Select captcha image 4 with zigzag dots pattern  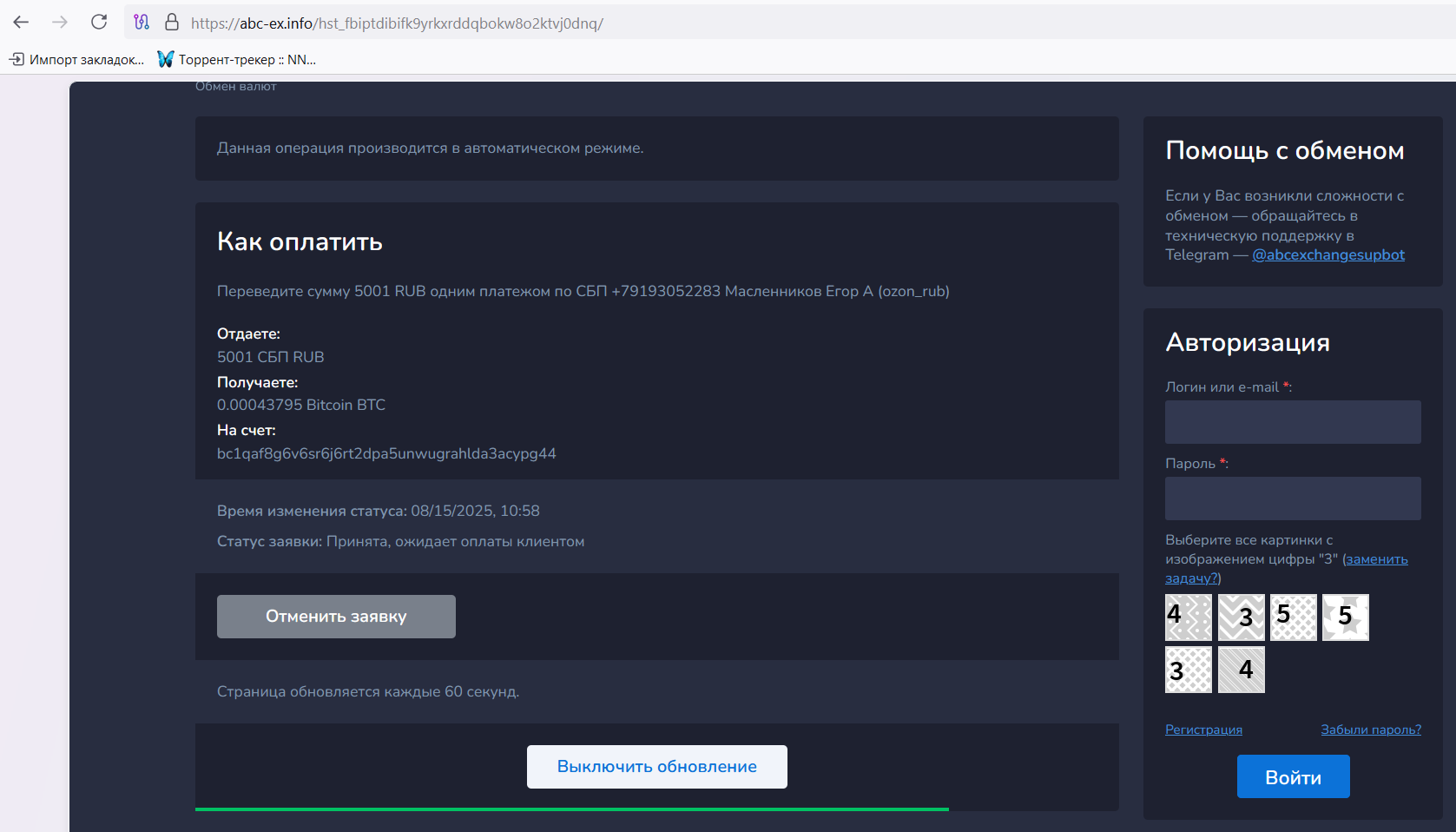tap(1189, 617)
